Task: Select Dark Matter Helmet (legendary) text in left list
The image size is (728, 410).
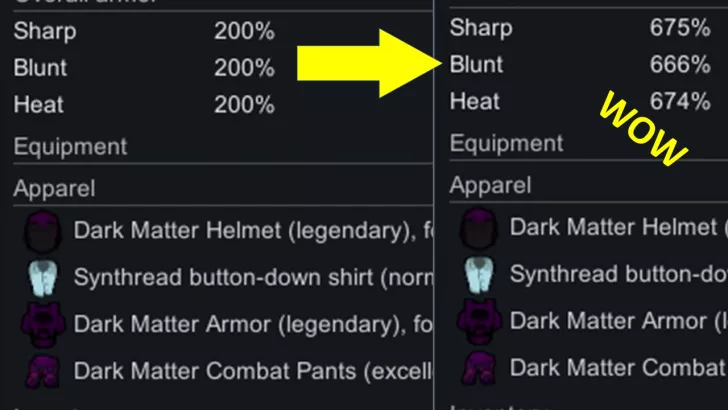Action: coord(242,231)
